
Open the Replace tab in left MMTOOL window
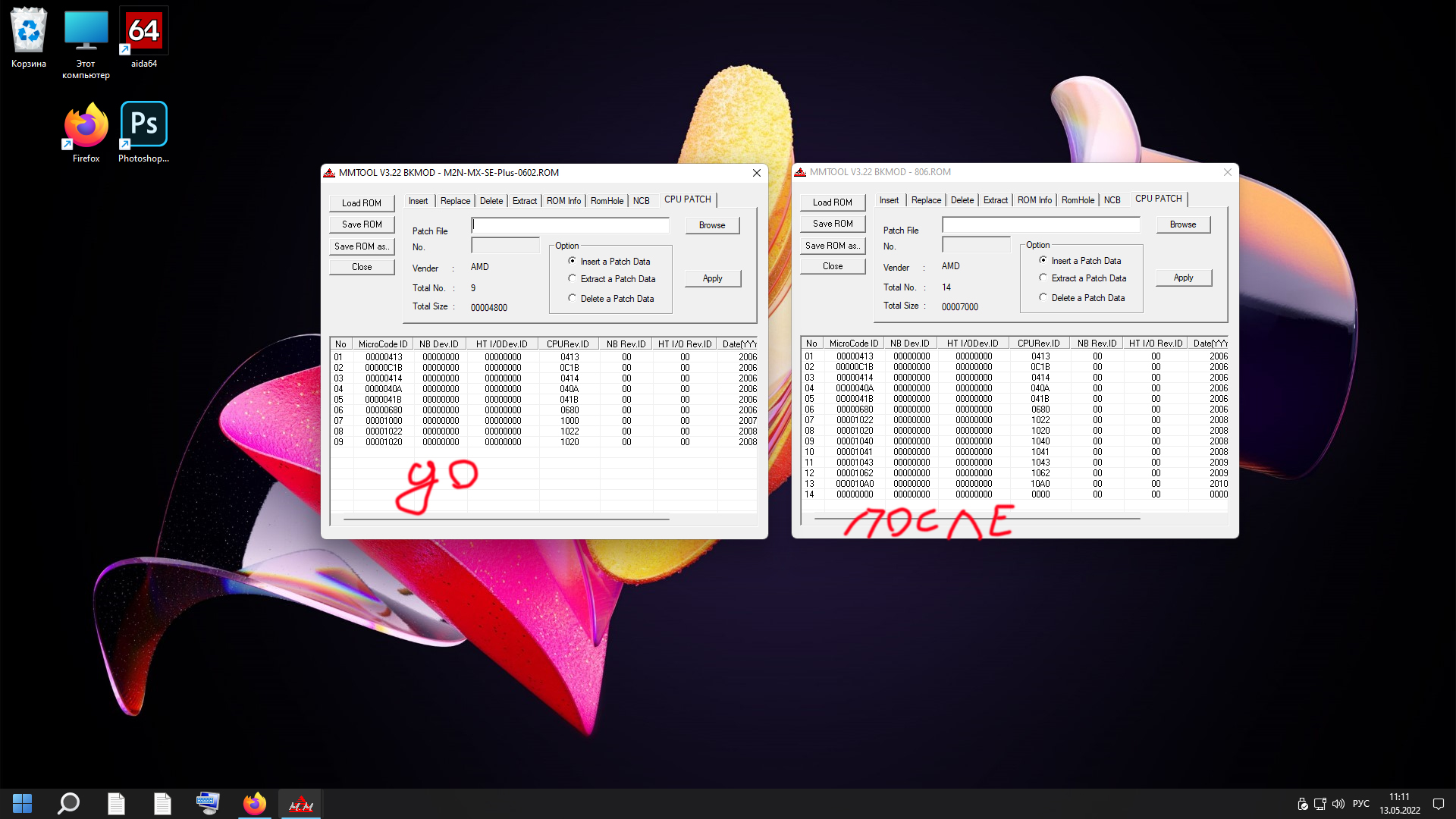click(x=455, y=201)
